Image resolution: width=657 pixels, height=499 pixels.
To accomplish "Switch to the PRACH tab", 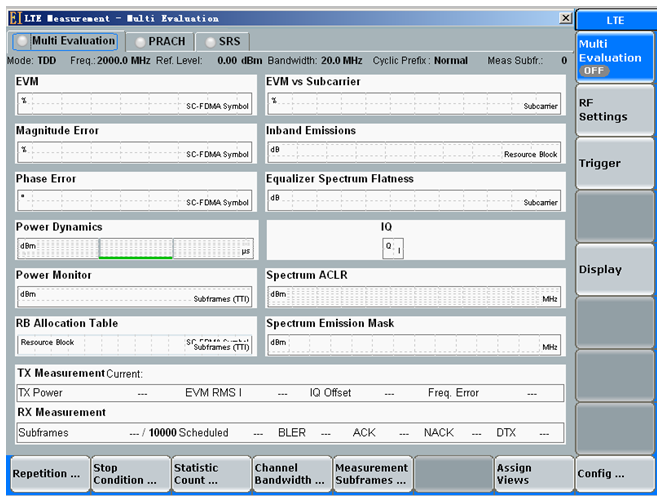I will (x=157, y=41).
